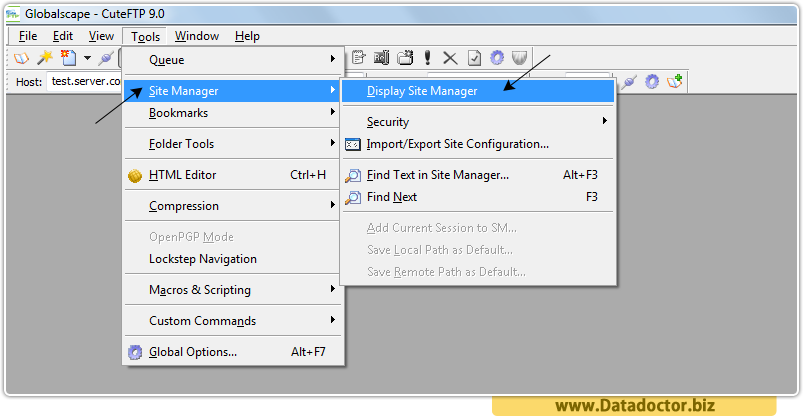
Task: Expand the Queue submenu arrow
Action: [332, 59]
